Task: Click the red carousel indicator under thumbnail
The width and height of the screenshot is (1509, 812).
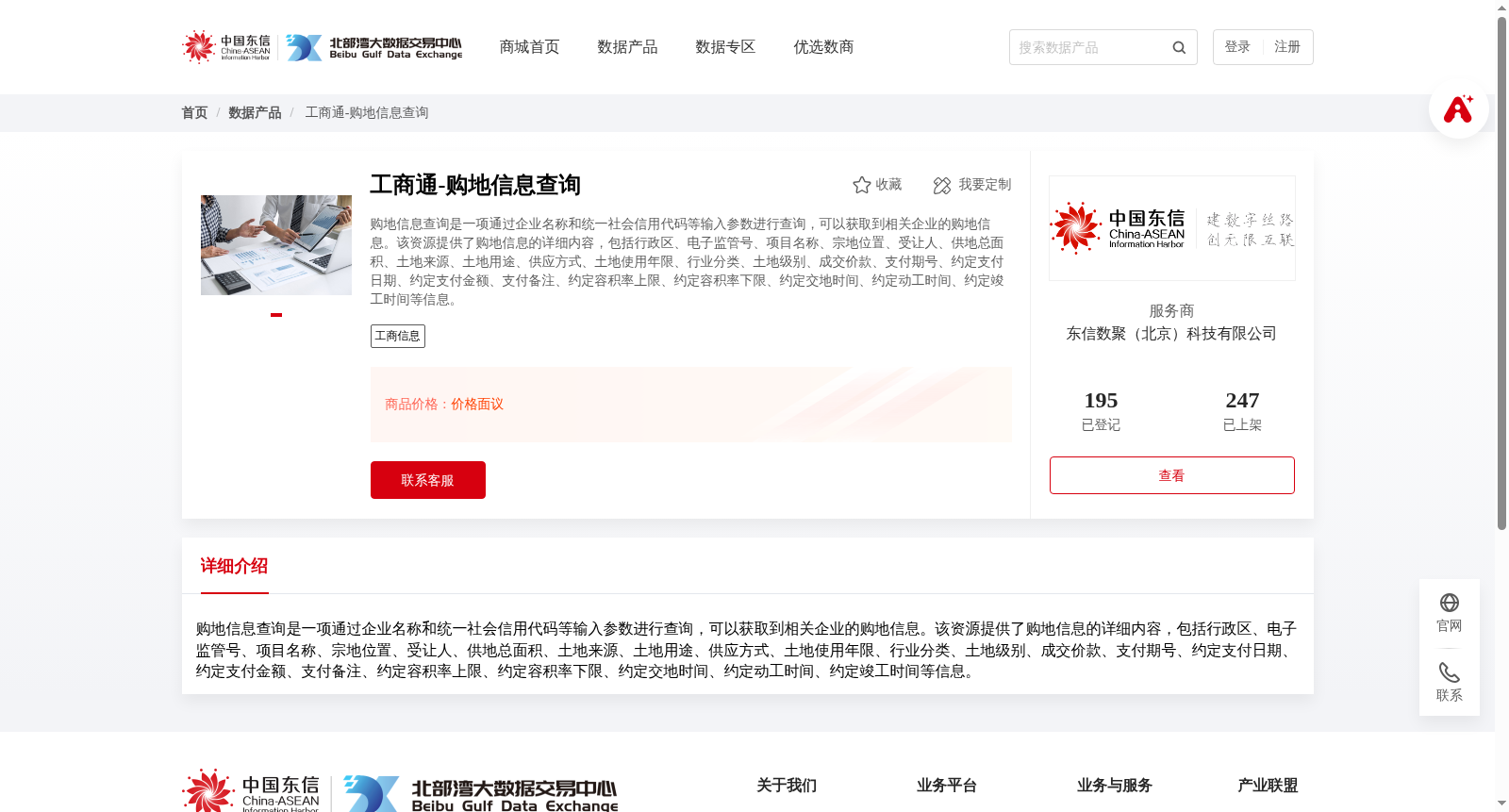Action: [276, 315]
